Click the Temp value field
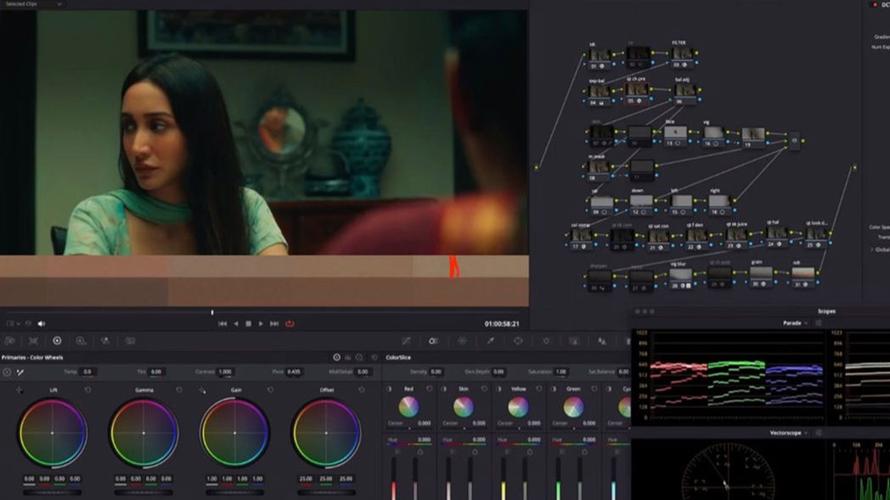This screenshot has height=500, width=890. 87,372
